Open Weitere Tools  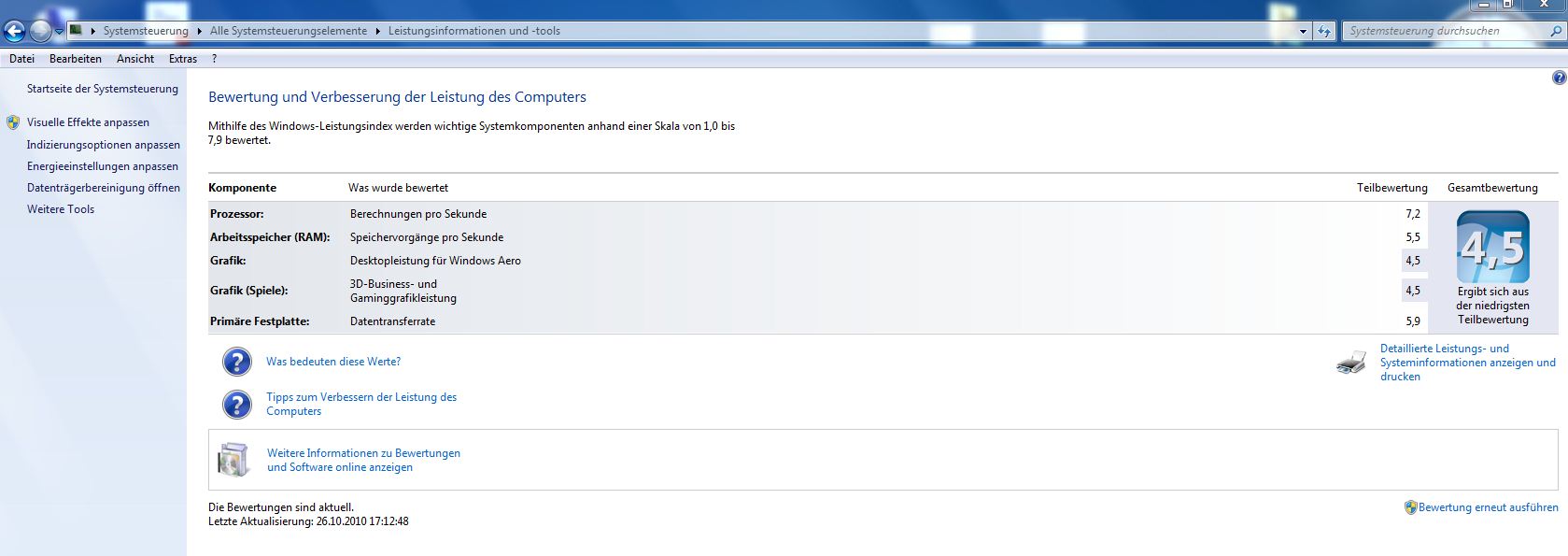pyautogui.click(x=61, y=209)
